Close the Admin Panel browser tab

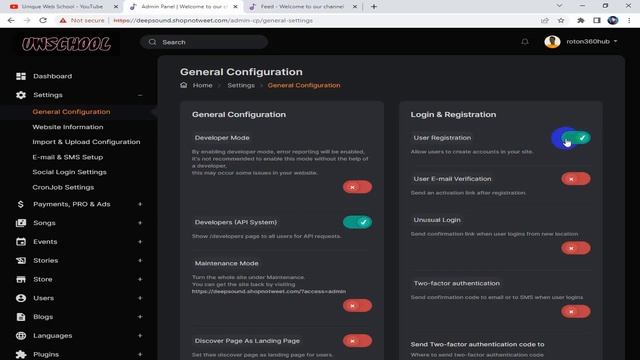[x=235, y=7]
